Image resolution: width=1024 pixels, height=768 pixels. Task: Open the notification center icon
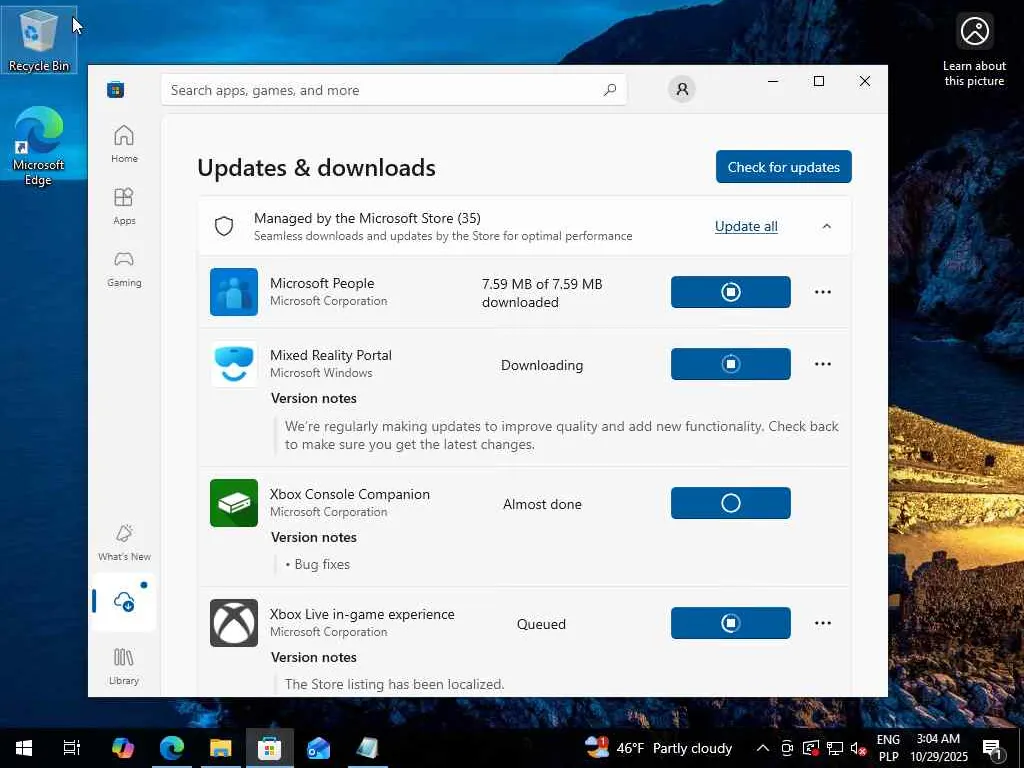992,748
